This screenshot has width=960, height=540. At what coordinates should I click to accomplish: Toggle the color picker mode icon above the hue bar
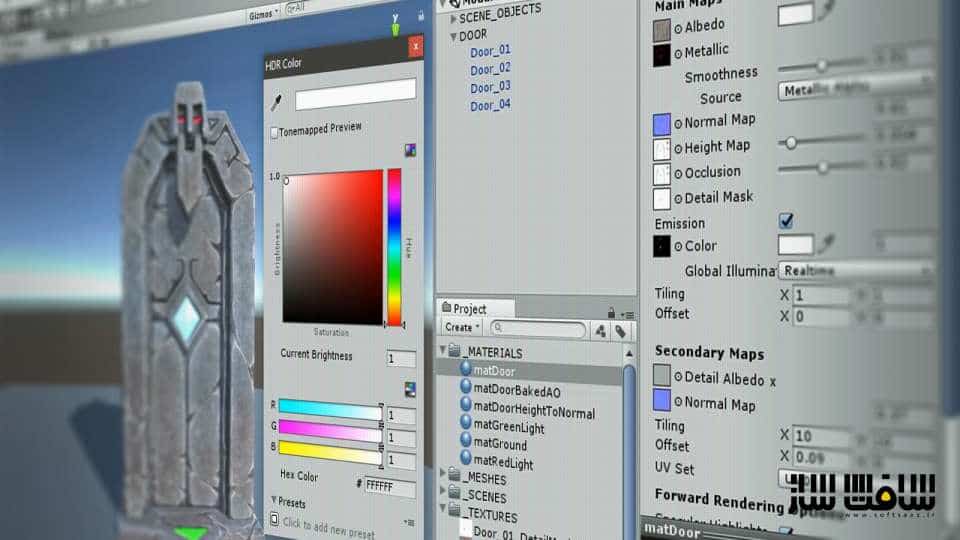pos(410,151)
